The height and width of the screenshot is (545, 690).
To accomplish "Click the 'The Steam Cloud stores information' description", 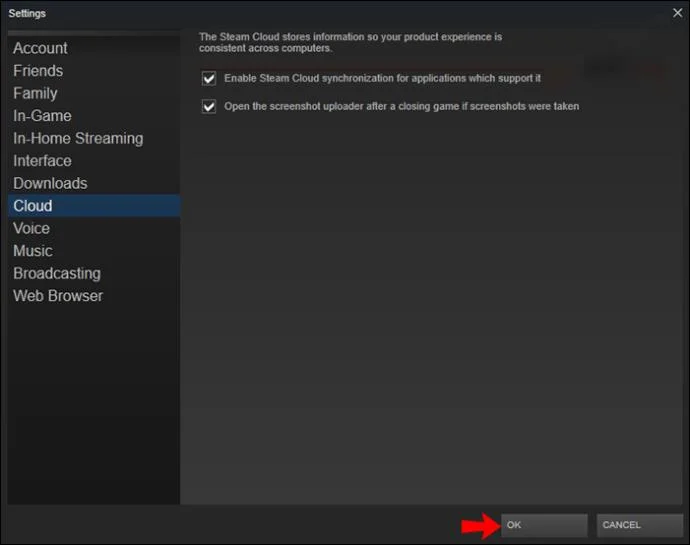I will pos(350,42).
